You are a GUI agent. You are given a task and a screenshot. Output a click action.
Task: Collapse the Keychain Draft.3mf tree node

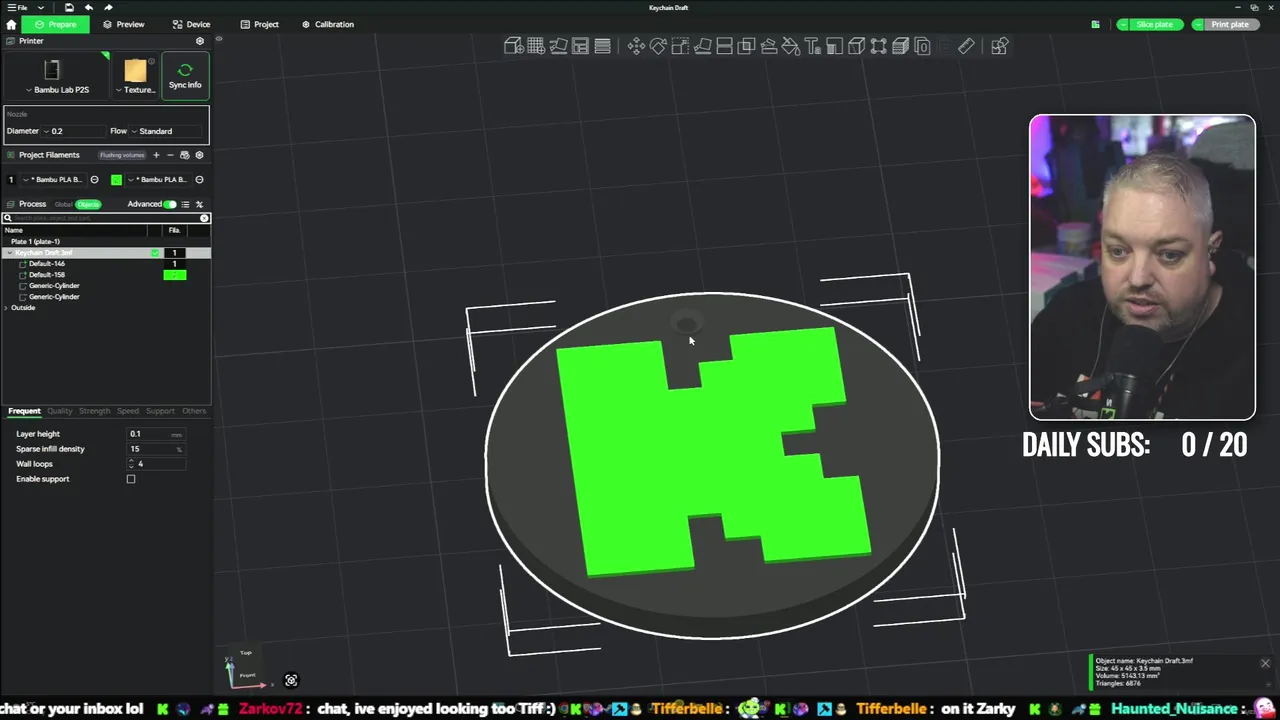coord(9,253)
